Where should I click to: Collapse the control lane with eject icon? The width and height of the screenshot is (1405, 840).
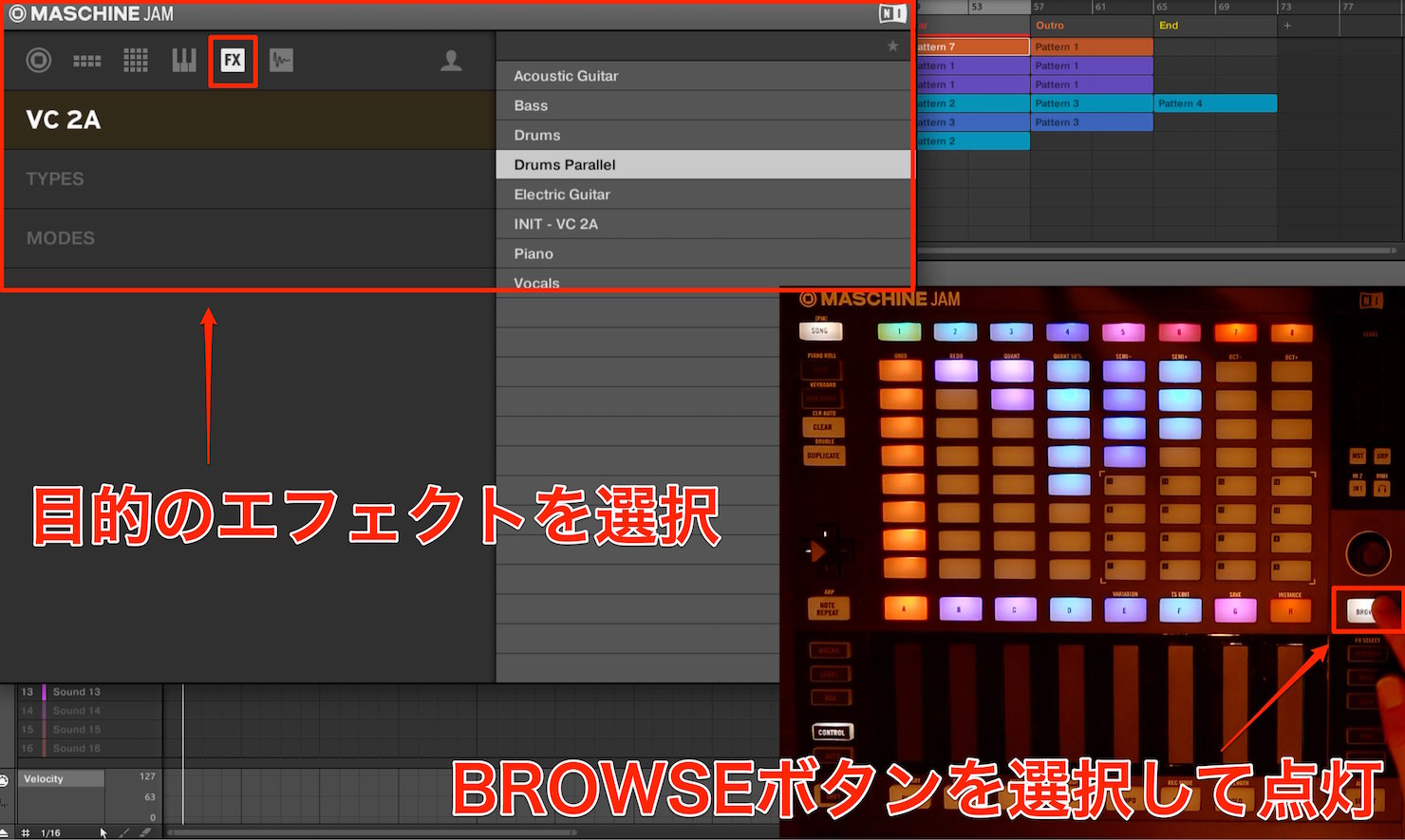pos(4,832)
